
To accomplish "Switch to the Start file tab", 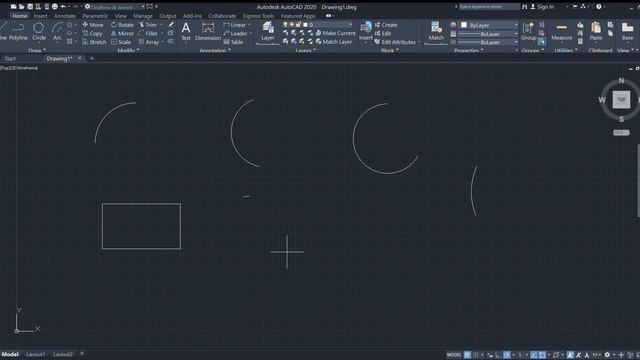I will pos(10,58).
